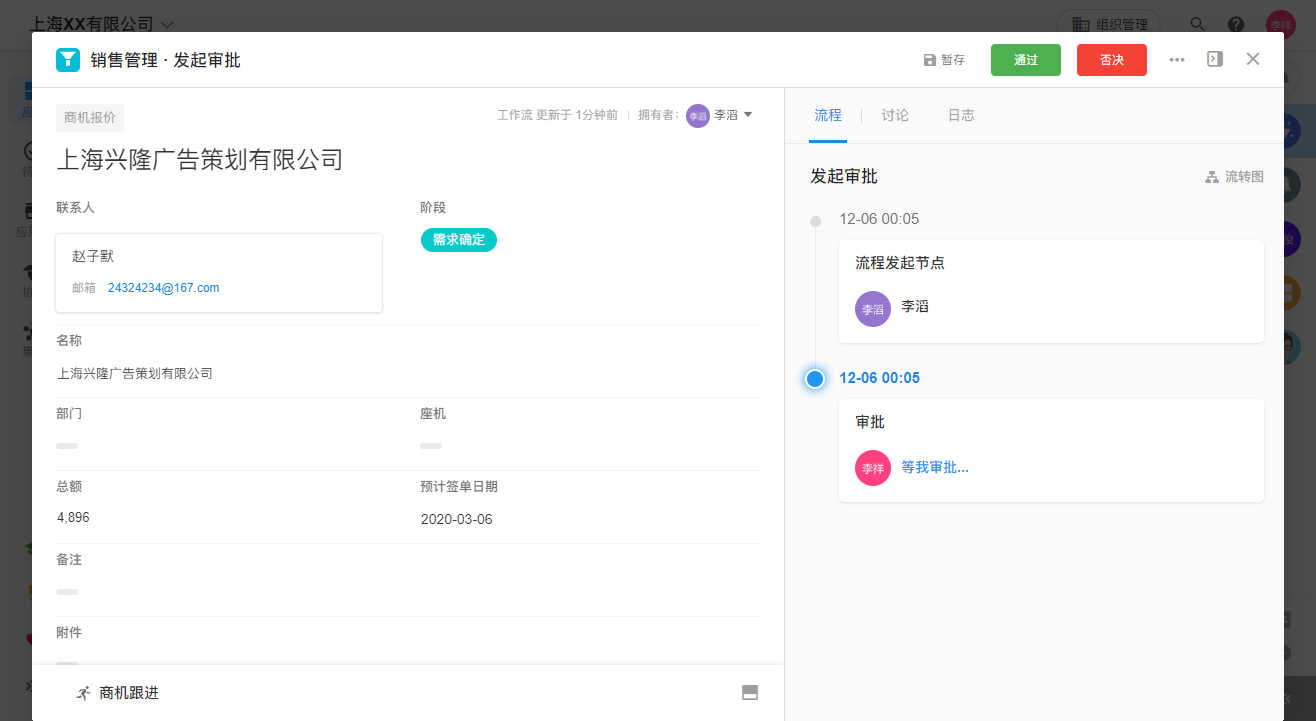Open the flow chart (流转图) view

click(x=1235, y=177)
